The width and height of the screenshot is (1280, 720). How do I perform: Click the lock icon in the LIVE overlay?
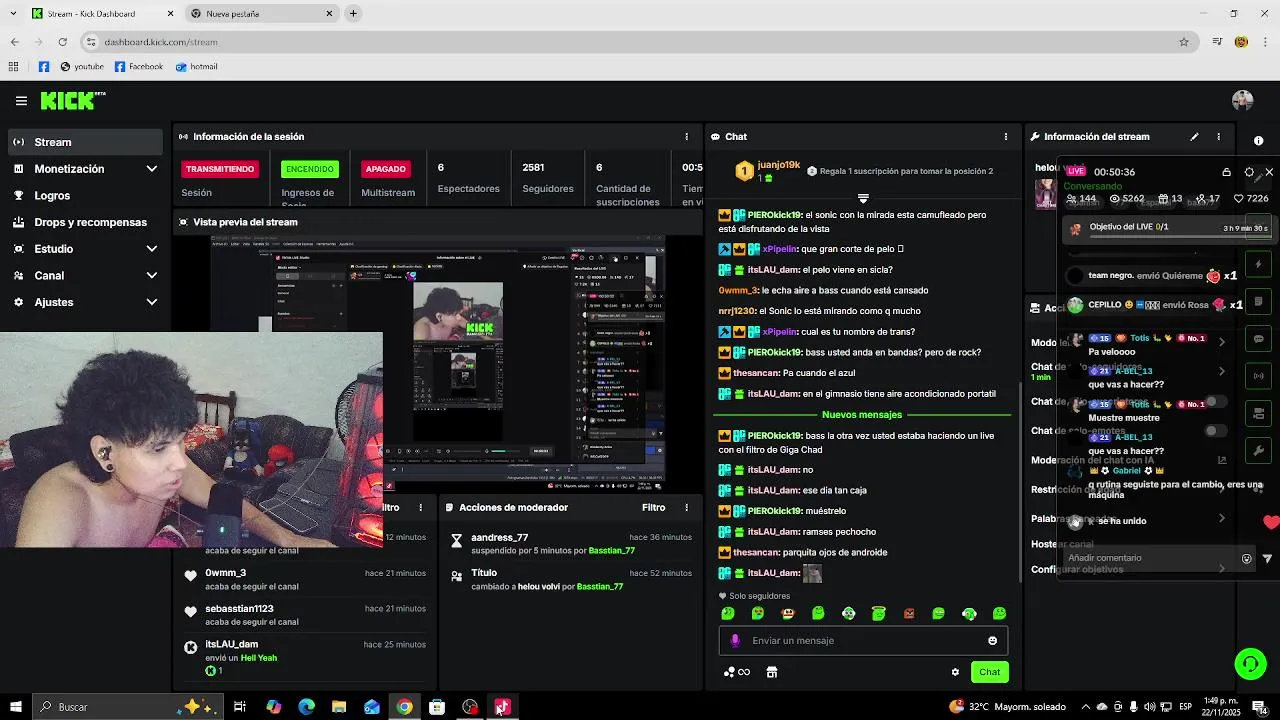pyautogui.click(x=1226, y=172)
